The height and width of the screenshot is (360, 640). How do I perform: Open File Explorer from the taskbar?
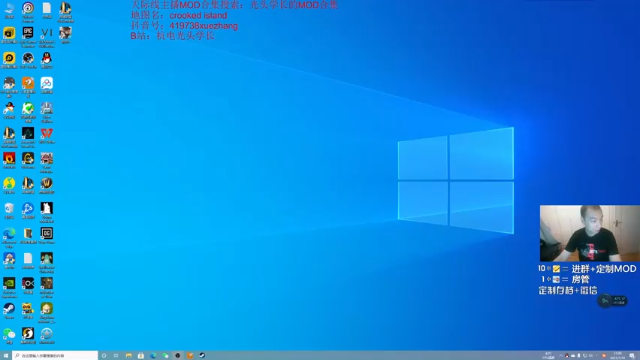click(129, 356)
